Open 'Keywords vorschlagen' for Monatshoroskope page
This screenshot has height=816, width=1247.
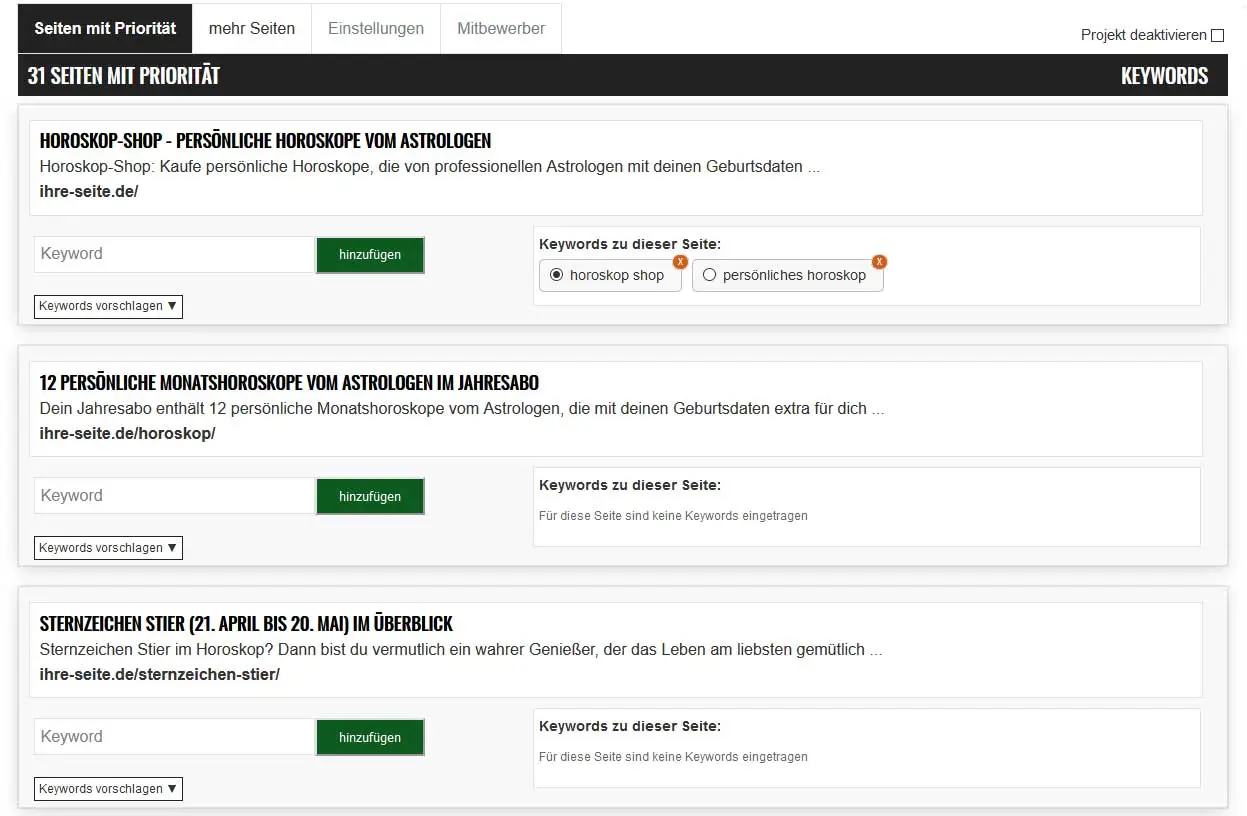(x=108, y=548)
